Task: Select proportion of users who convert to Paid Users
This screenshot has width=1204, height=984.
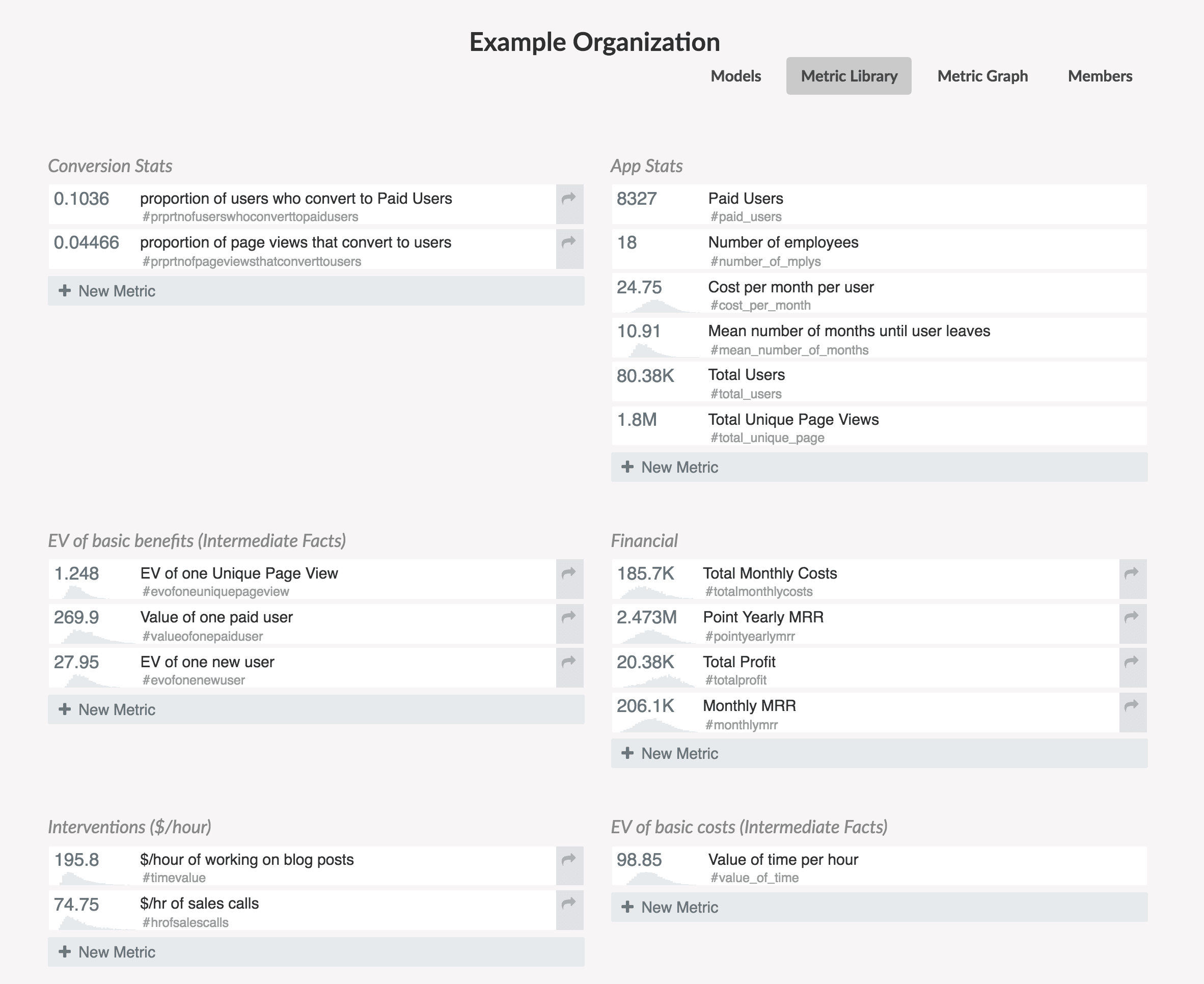Action: coord(302,204)
